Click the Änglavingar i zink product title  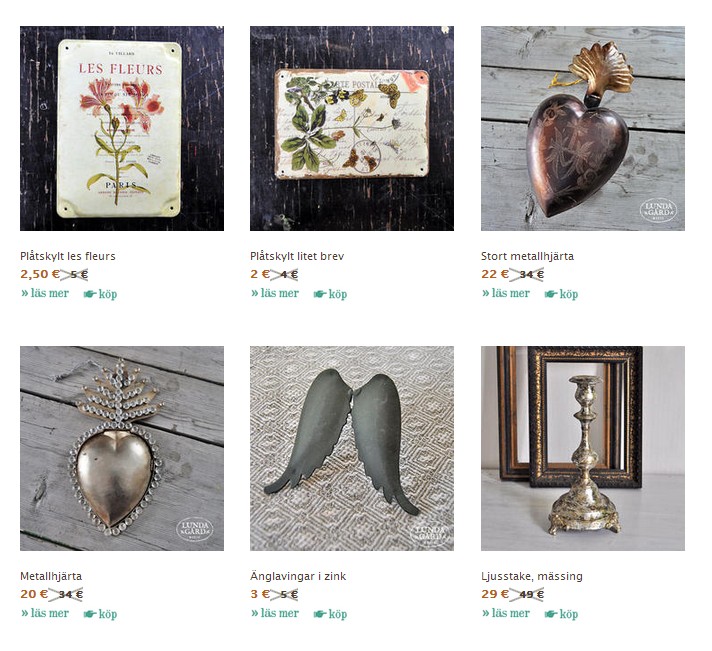[298, 576]
